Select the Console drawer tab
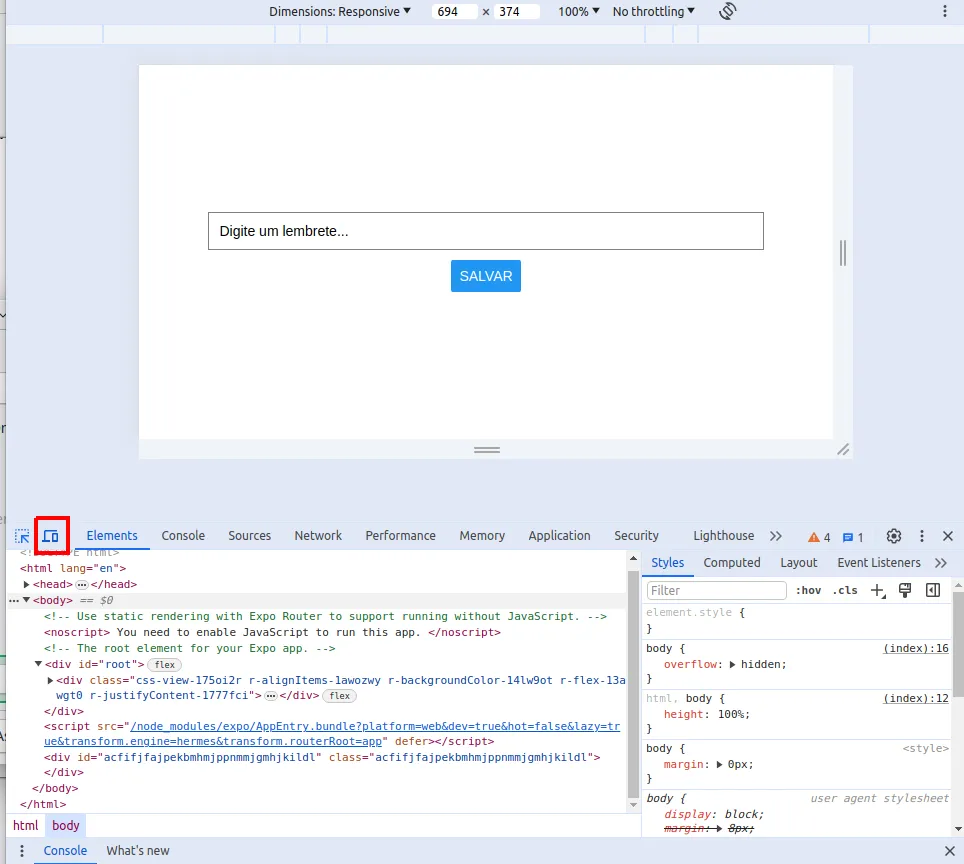Viewport: 964px width, 864px height. [x=65, y=850]
